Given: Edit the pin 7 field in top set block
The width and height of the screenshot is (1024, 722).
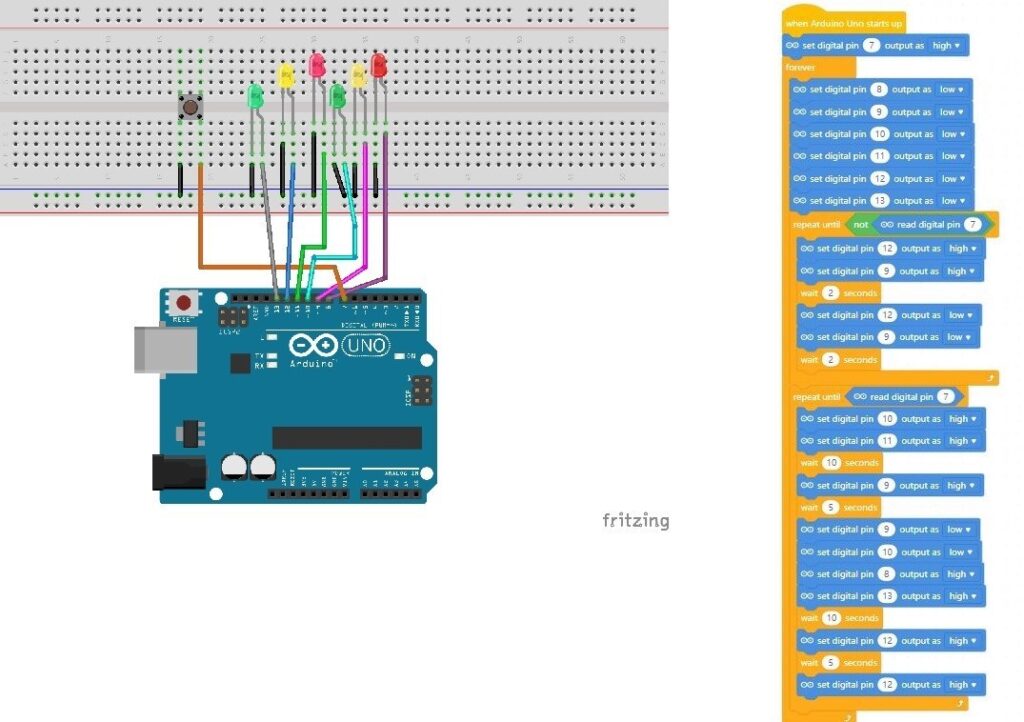Looking at the screenshot, I should click(x=871, y=46).
